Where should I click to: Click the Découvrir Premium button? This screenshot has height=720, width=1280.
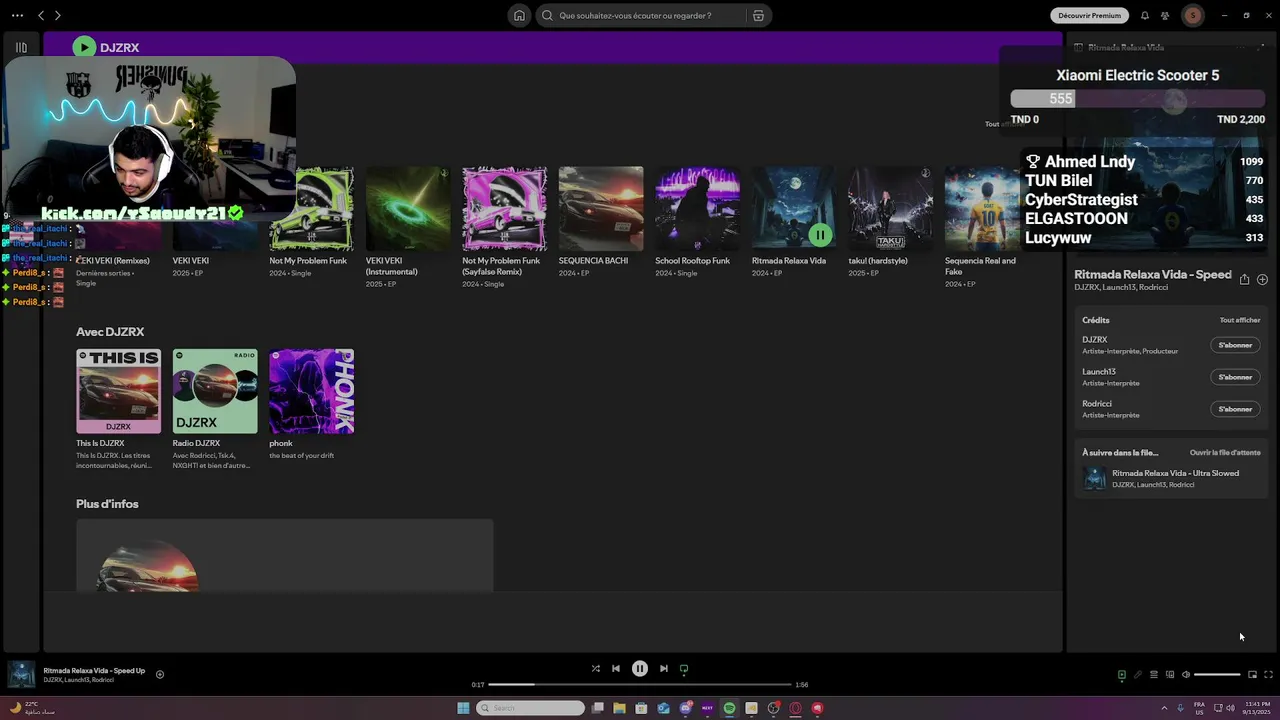pyautogui.click(x=1089, y=15)
